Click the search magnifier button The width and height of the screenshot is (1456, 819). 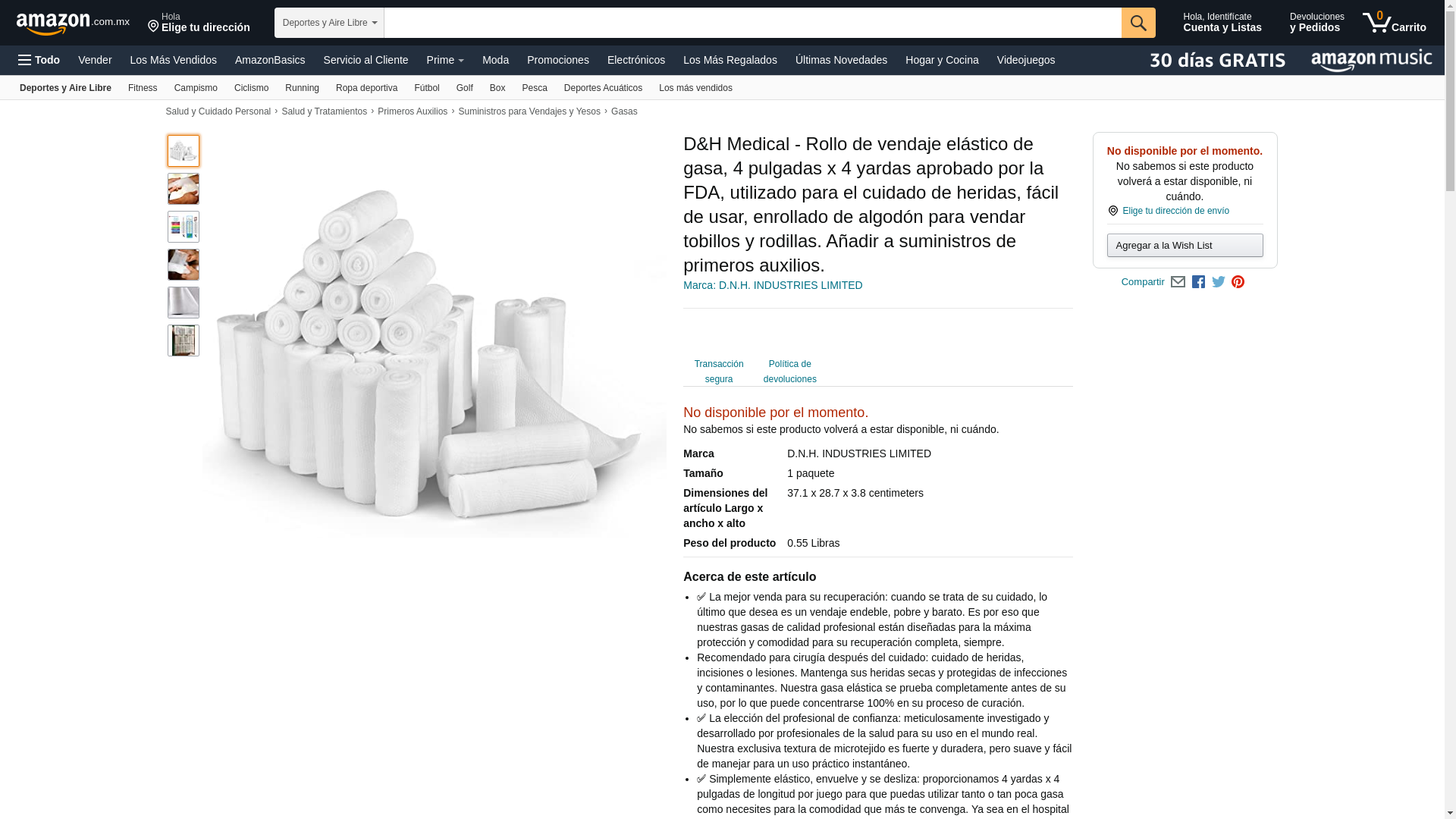[x=1138, y=23]
